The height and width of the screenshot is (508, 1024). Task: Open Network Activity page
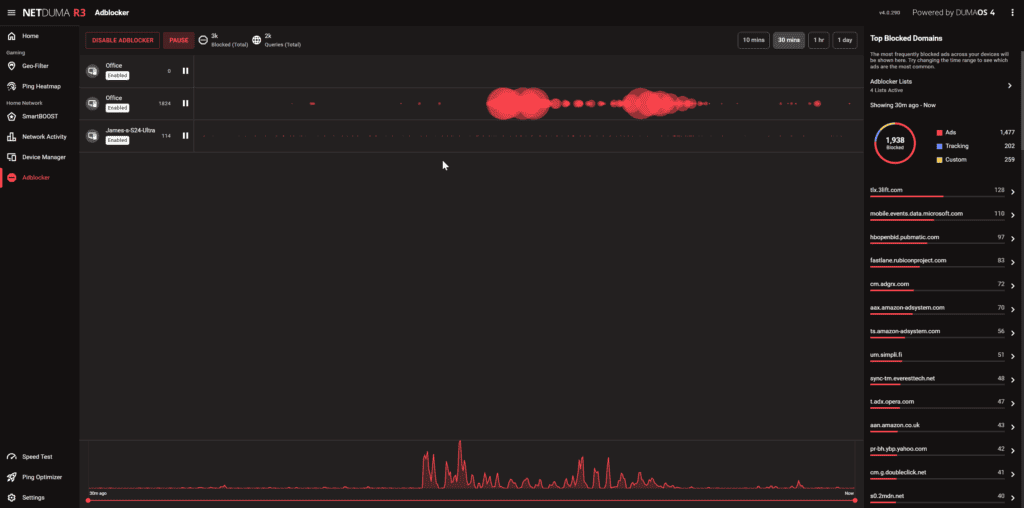click(x=11, y=136)
